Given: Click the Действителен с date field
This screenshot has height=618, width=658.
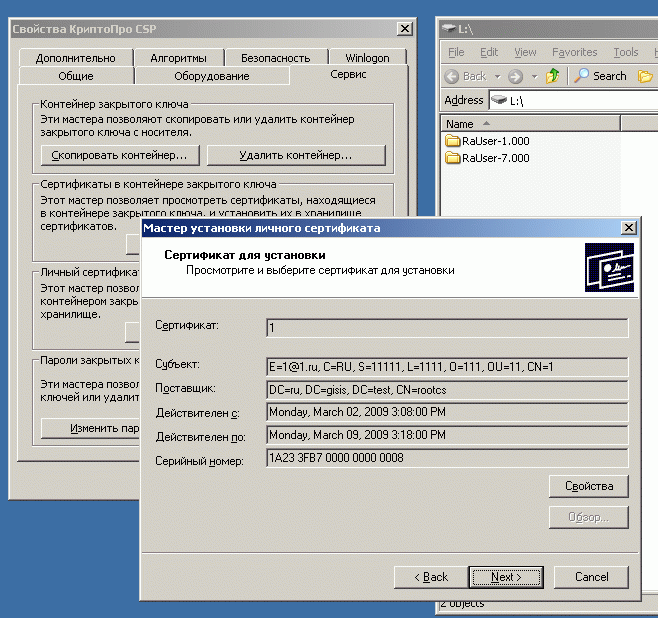Looking at the screenshot, I should pos(447,412).
